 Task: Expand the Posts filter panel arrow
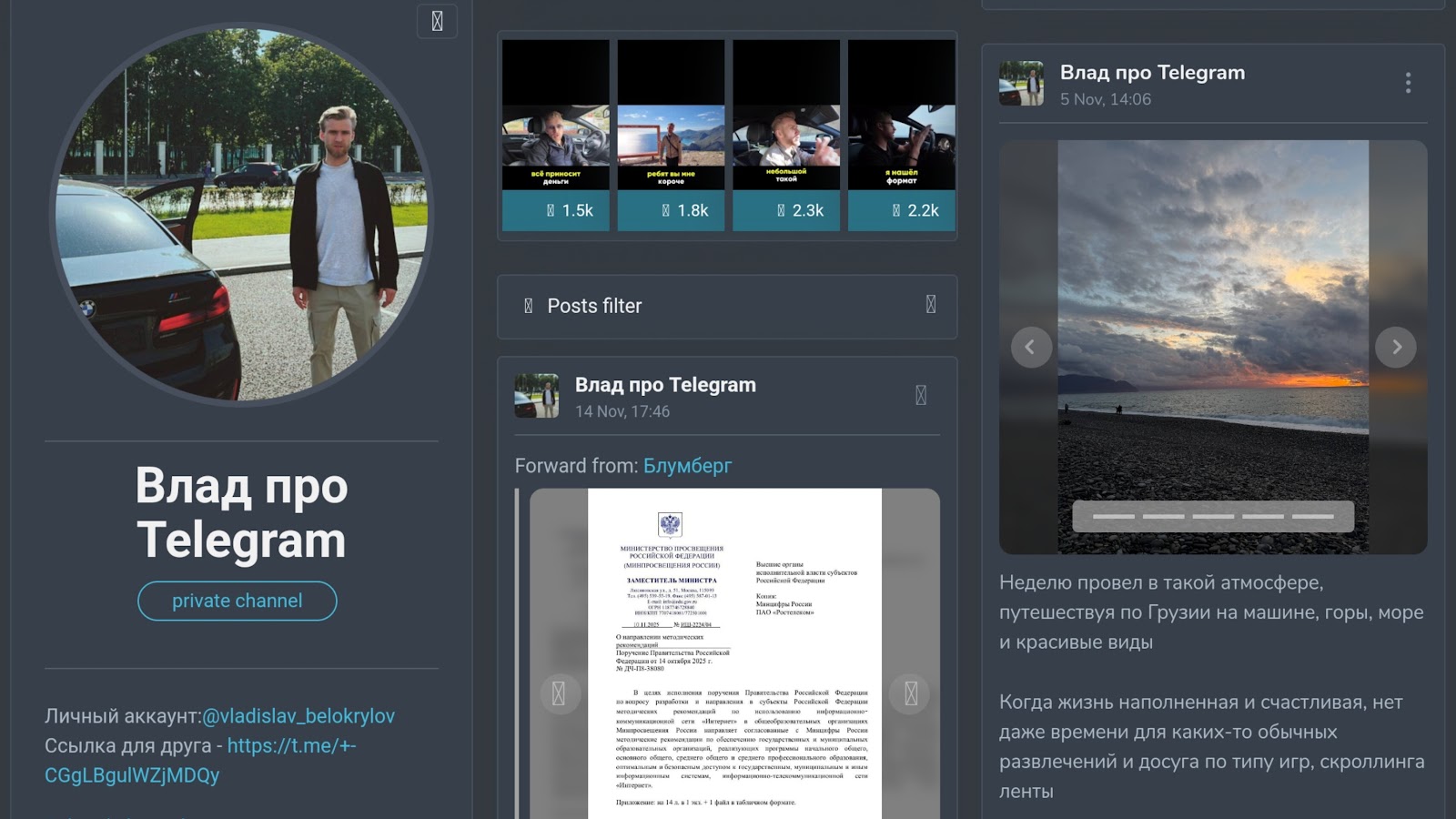click(x=930, y=305)
